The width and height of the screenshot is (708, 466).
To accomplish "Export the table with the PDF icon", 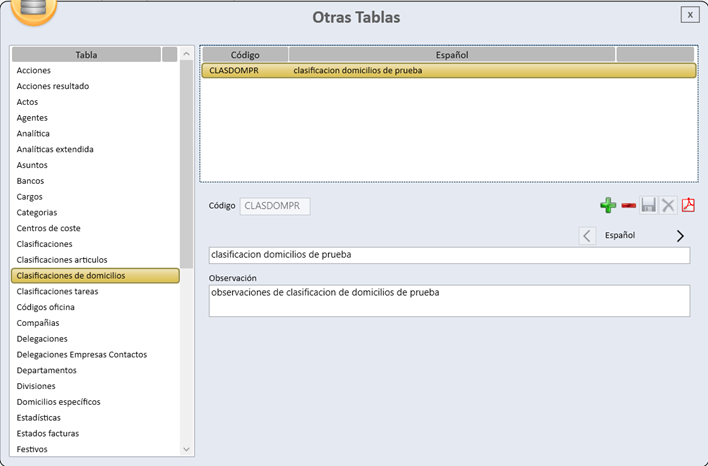I will click(688, 206).
